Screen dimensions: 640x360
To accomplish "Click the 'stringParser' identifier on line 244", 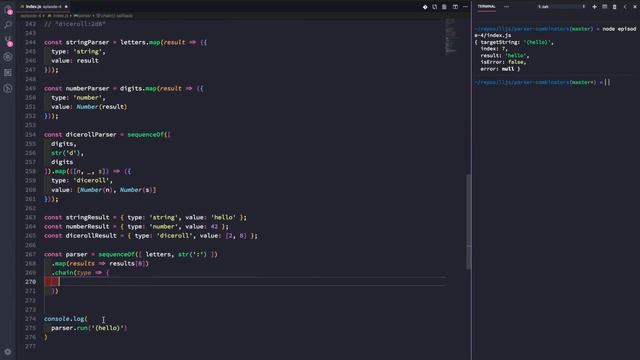I will [x=87, y=42].
